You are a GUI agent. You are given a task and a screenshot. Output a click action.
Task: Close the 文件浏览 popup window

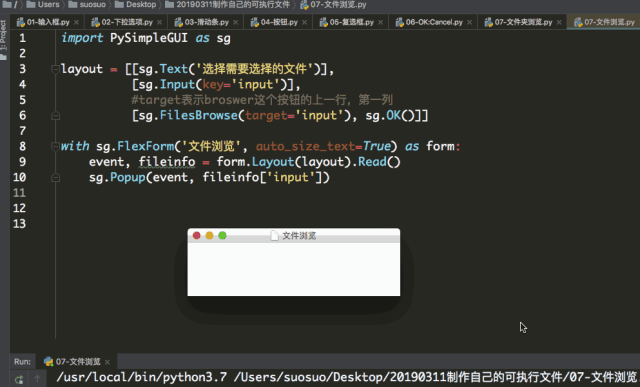point(196,236)
